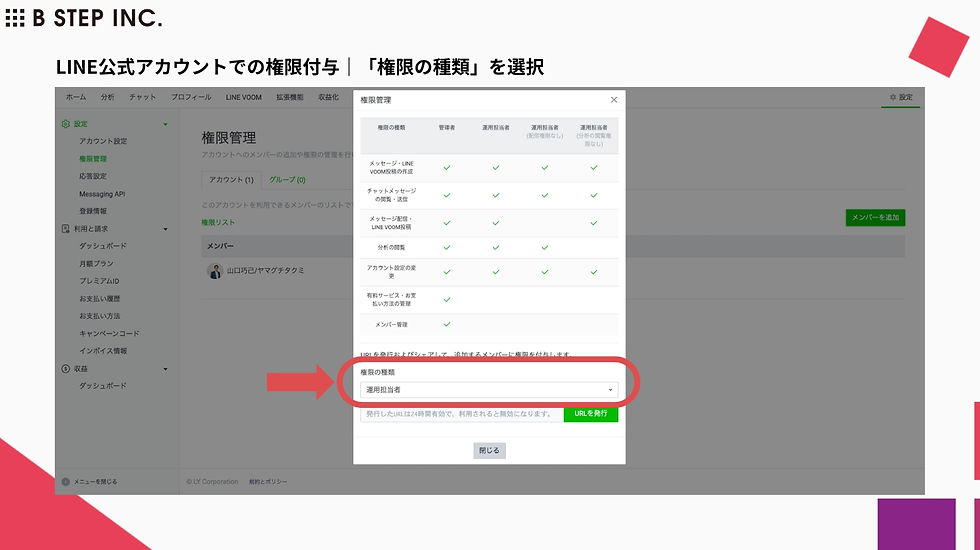Click the メンバー column header
980x550 pixels.
click(220, 246)
